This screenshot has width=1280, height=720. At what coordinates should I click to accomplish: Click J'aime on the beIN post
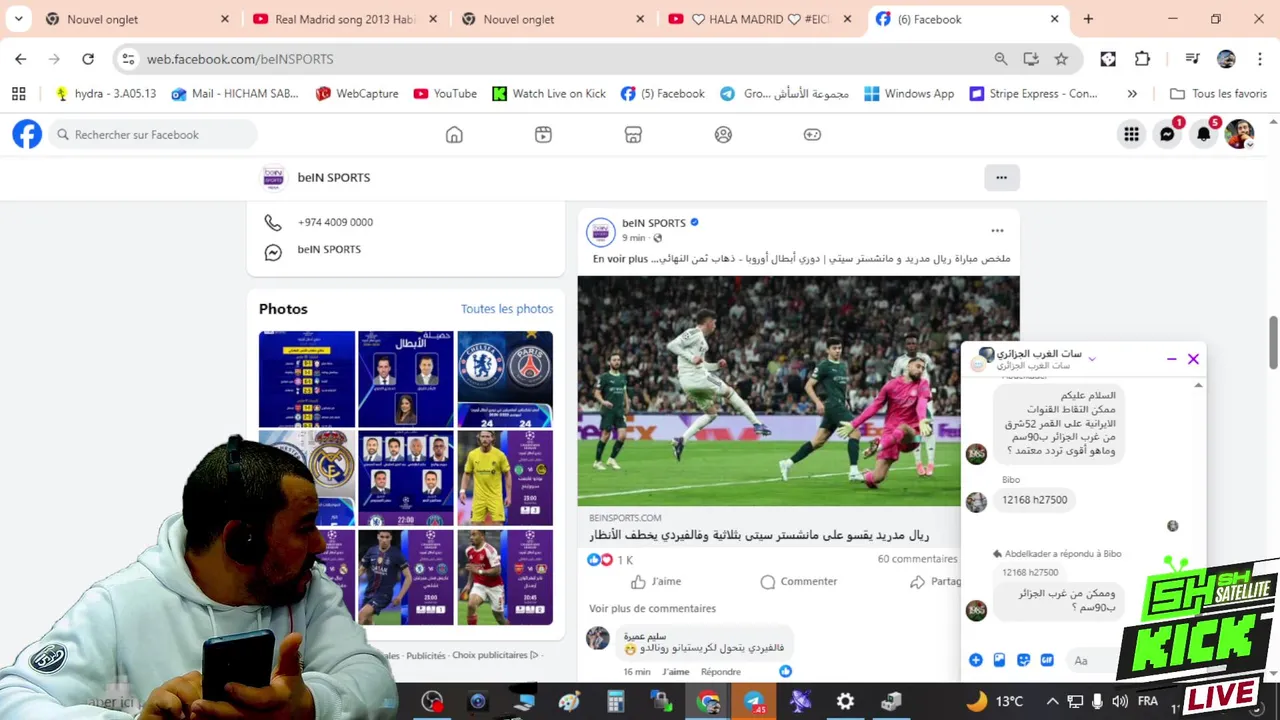[656, 581]
